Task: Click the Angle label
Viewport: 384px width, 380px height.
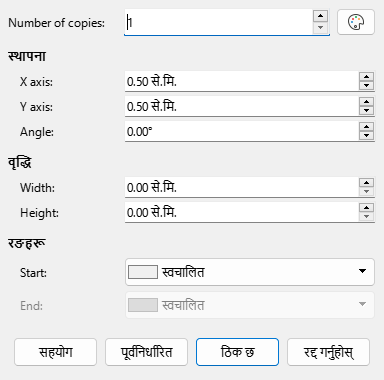Action: point(37,132)
